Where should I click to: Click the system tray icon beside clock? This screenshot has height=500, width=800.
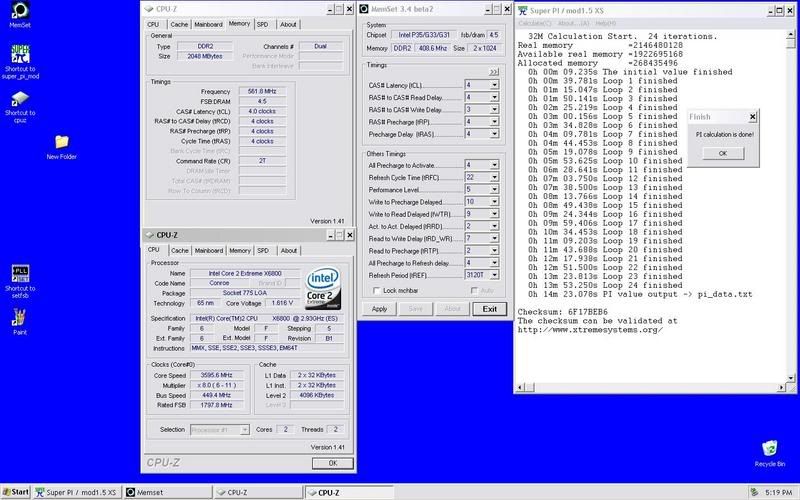pos(754,492)
